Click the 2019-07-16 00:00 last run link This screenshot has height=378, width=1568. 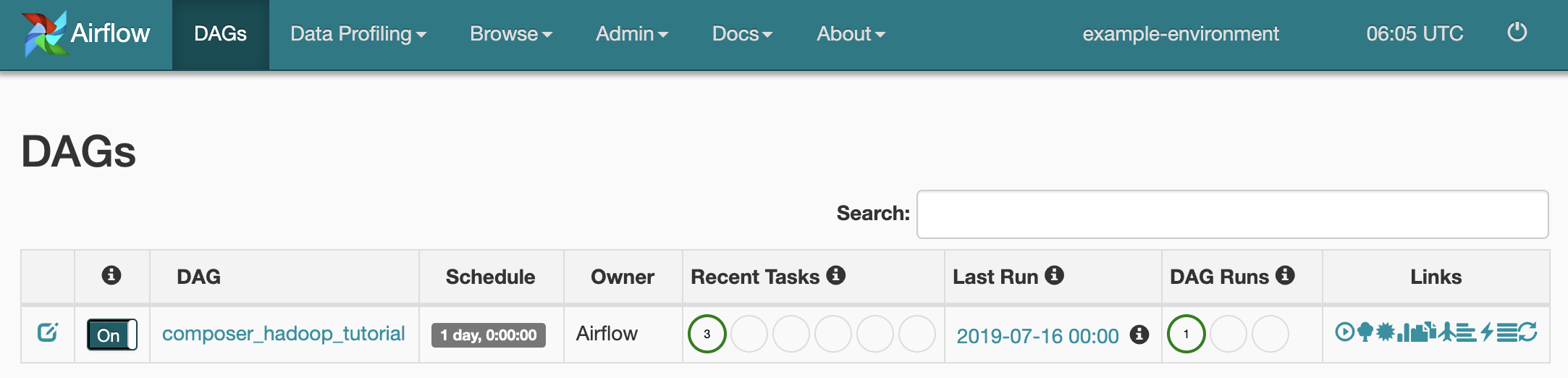1037,336
